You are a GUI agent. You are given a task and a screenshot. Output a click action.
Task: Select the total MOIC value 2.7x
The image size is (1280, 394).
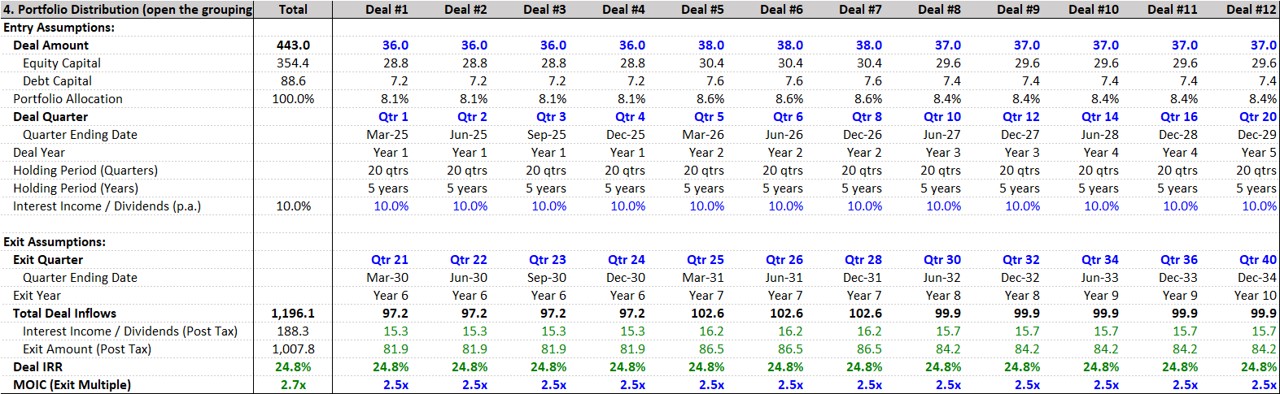tap(293, 385)
